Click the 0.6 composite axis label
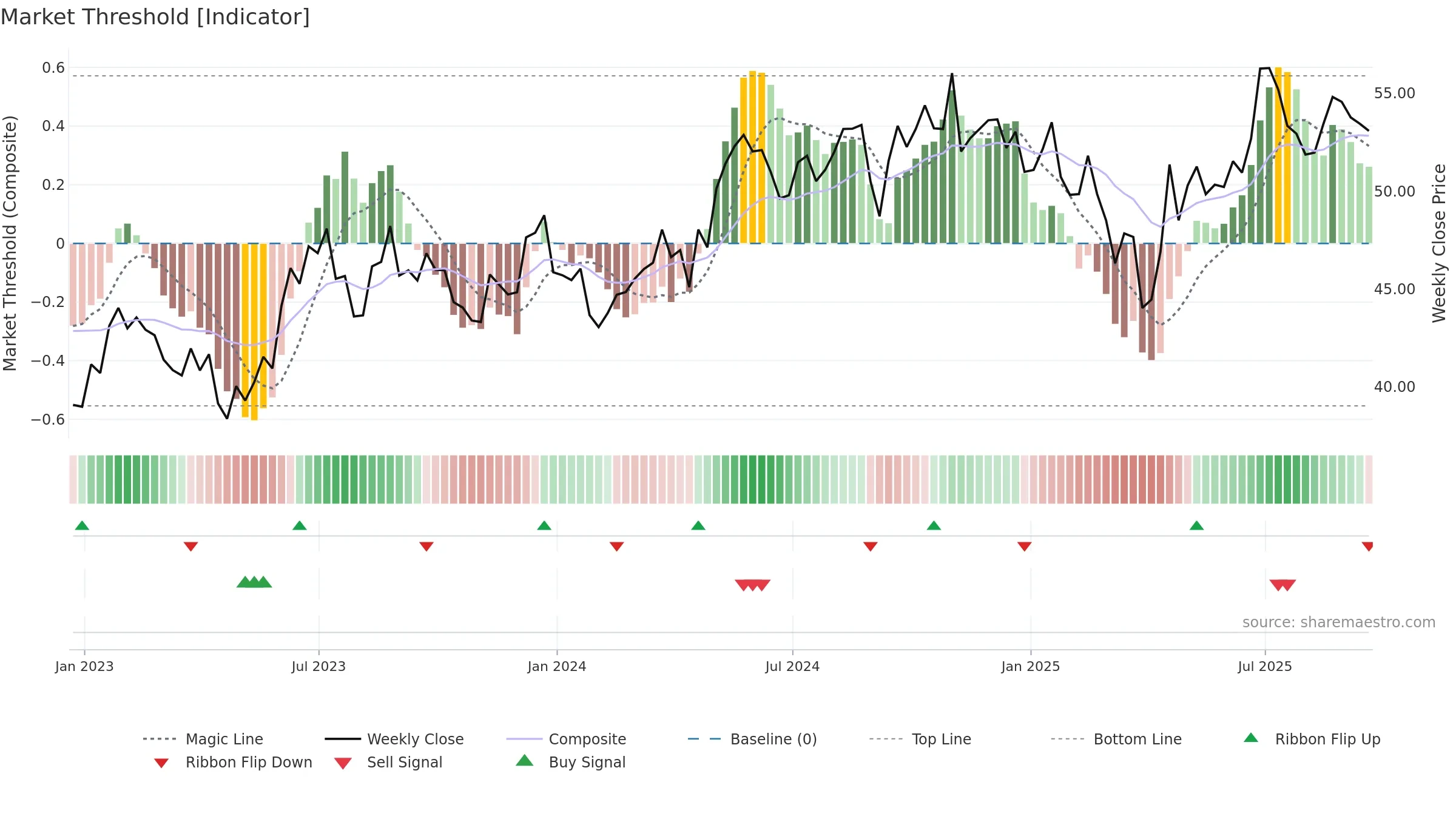1456x819 pixels. 53,67
